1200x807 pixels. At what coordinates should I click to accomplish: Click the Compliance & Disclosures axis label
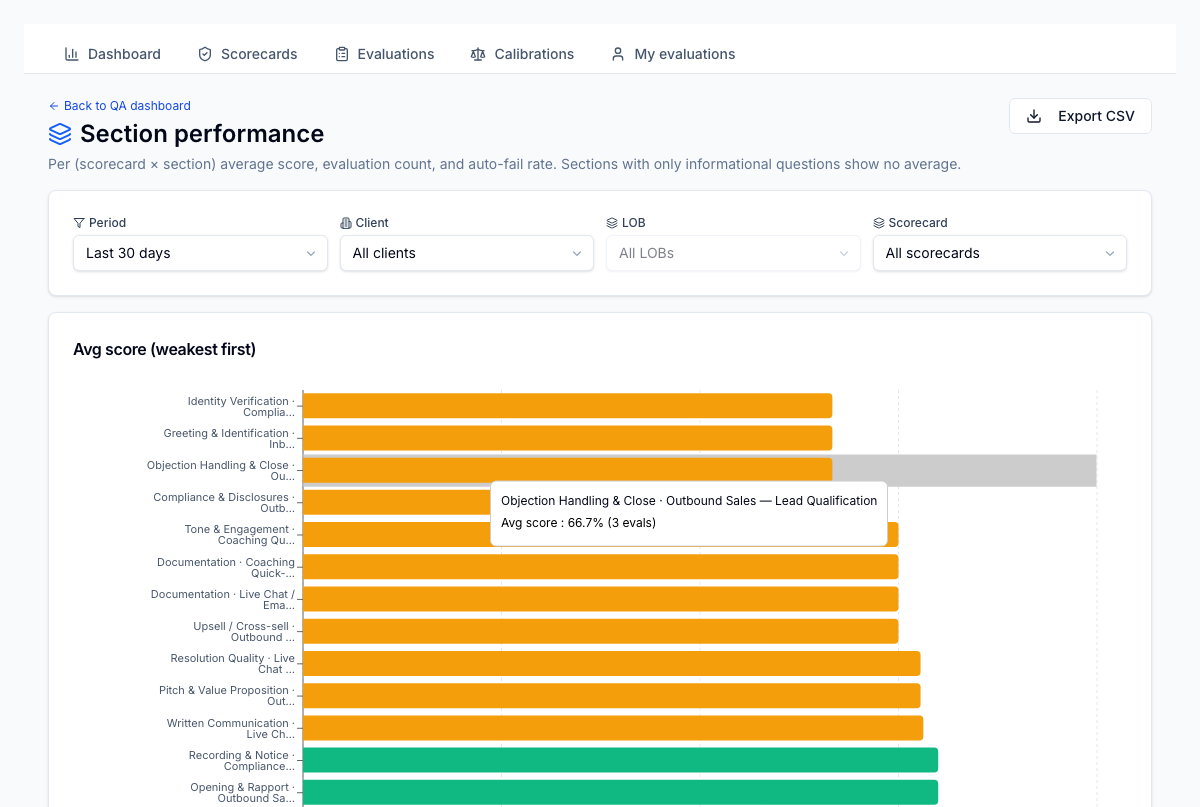224,503
